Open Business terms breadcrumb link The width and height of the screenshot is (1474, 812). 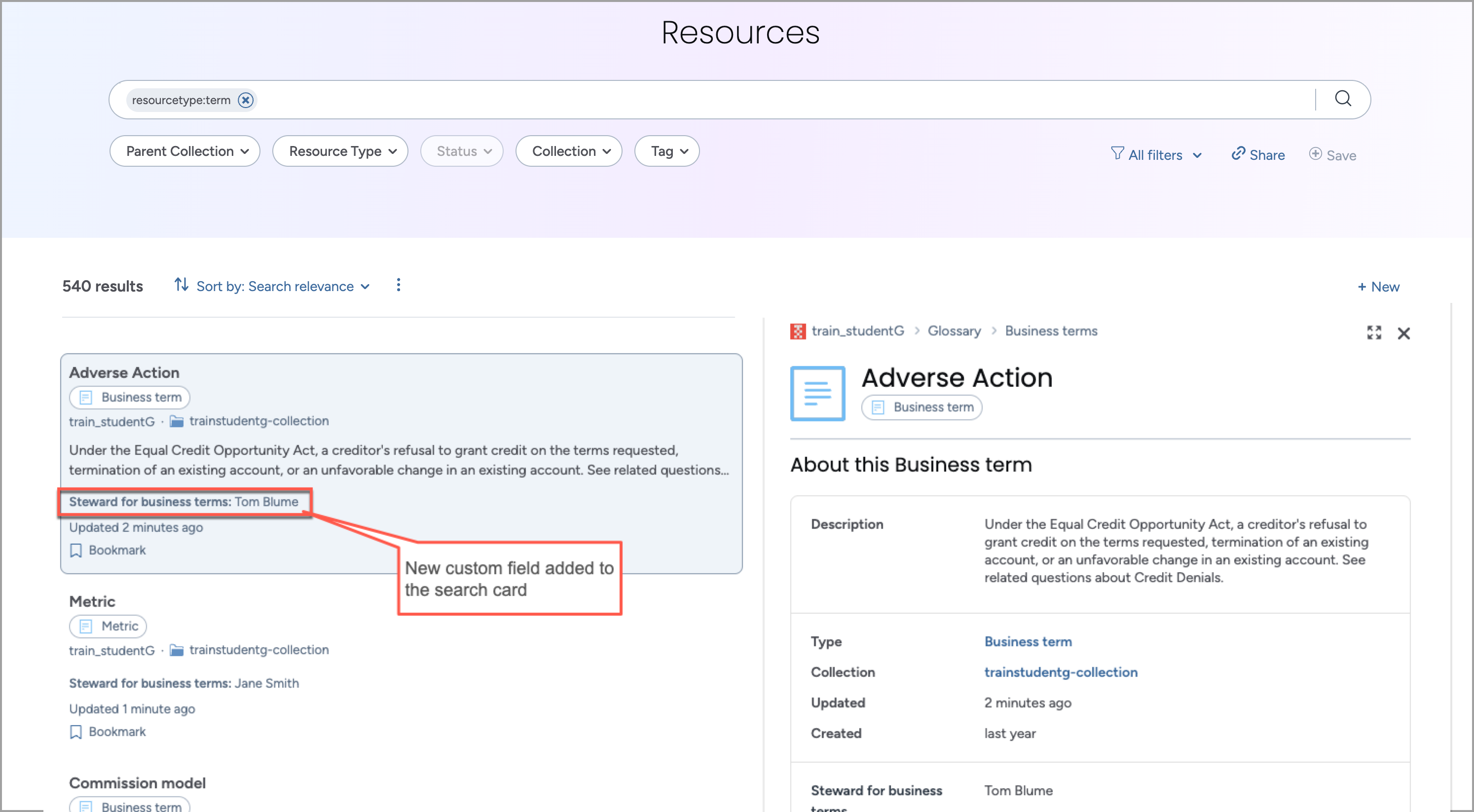point(1051,331)
